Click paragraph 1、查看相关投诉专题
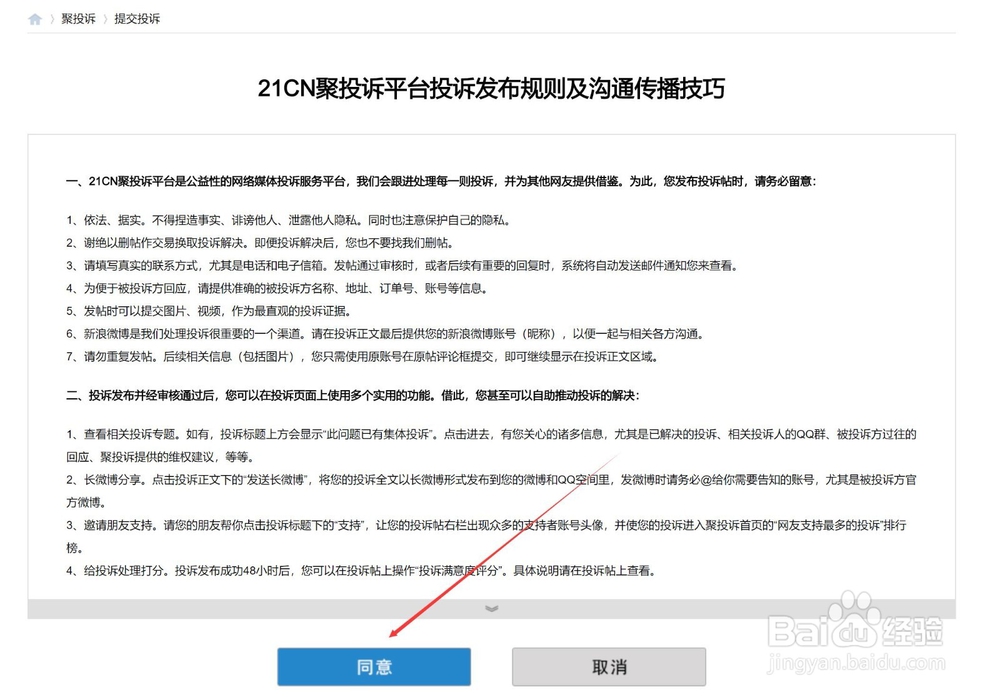Image resolution: width=1000 pixels, height=697 pixels. click(491, 446)
